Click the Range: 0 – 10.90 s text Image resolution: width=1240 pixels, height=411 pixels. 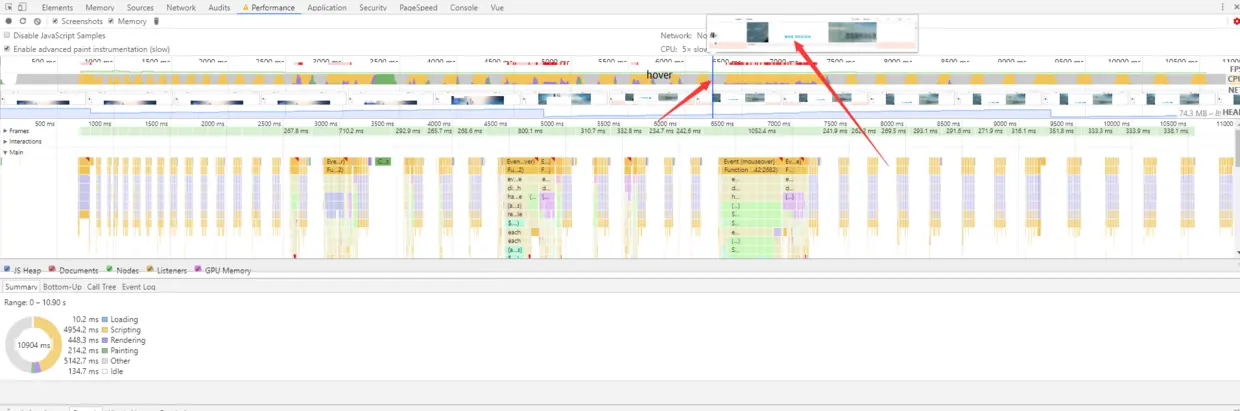point(36,302)
